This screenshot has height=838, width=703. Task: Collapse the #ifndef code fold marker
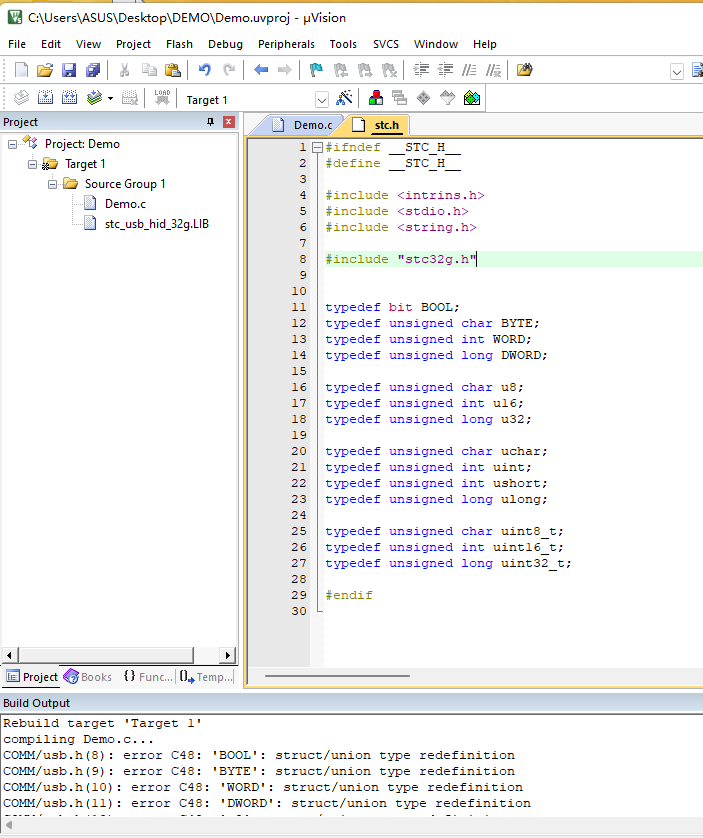pyautogui.click(x=317, y=147)
